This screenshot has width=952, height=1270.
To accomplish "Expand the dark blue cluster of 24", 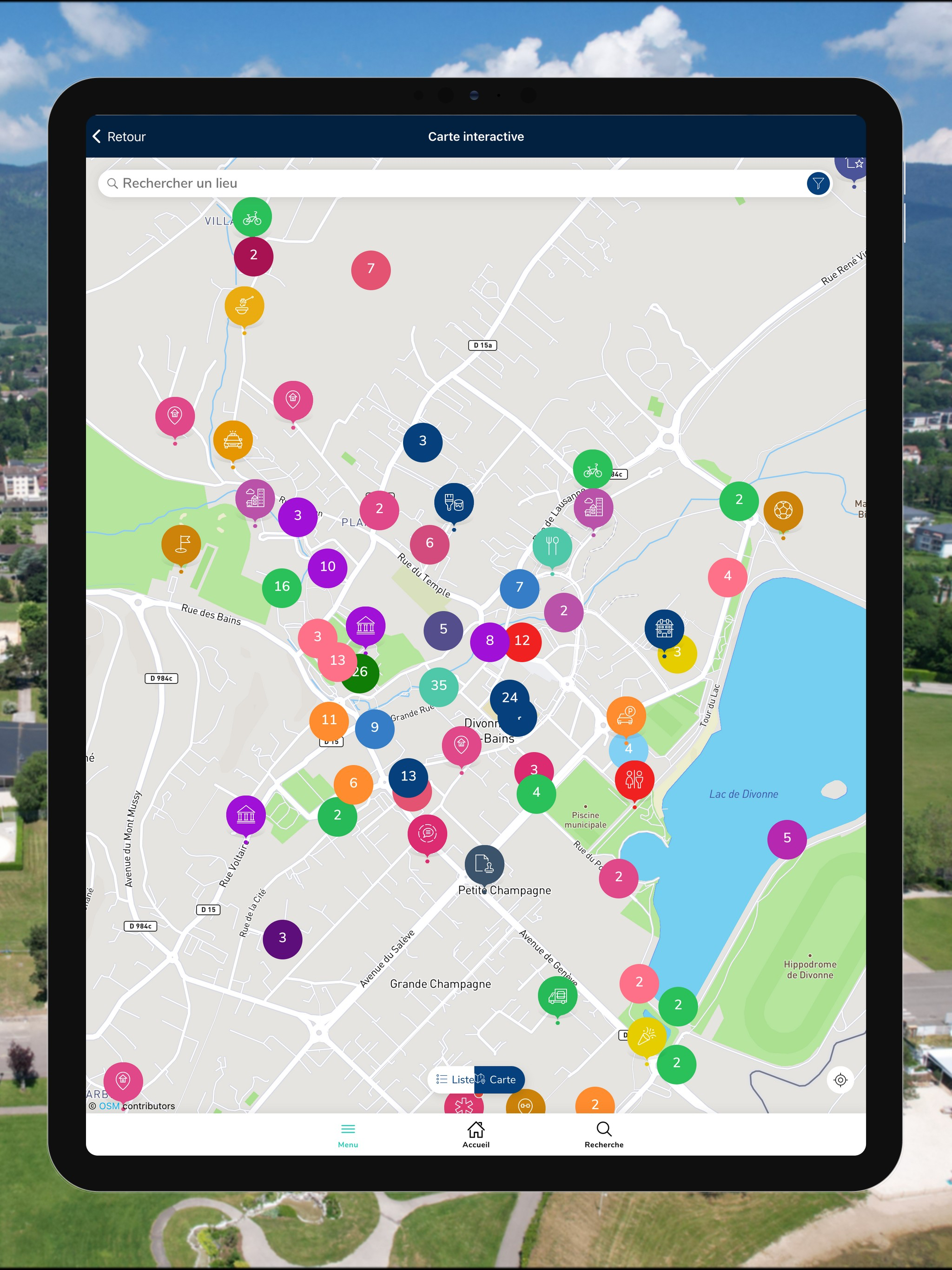I will pyautogui.click(x=509, y=698).
